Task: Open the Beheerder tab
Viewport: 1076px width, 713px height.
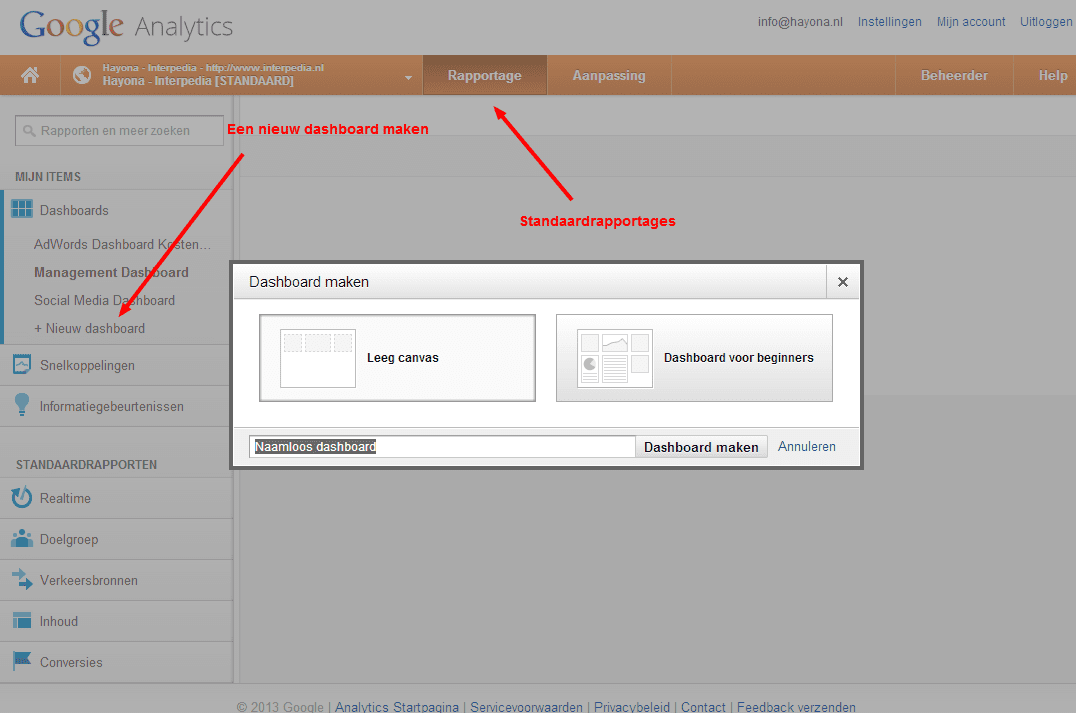Action: (x=954, y=75)
